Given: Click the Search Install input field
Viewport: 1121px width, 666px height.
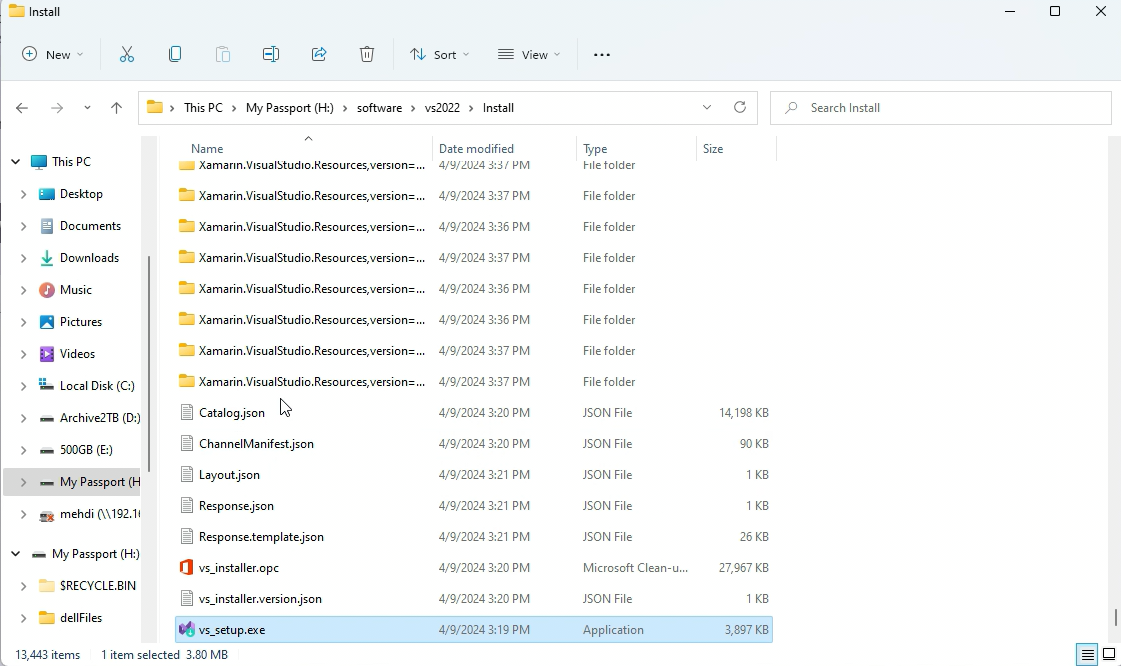Looking at the screenshot, I should tap(941, 108).
